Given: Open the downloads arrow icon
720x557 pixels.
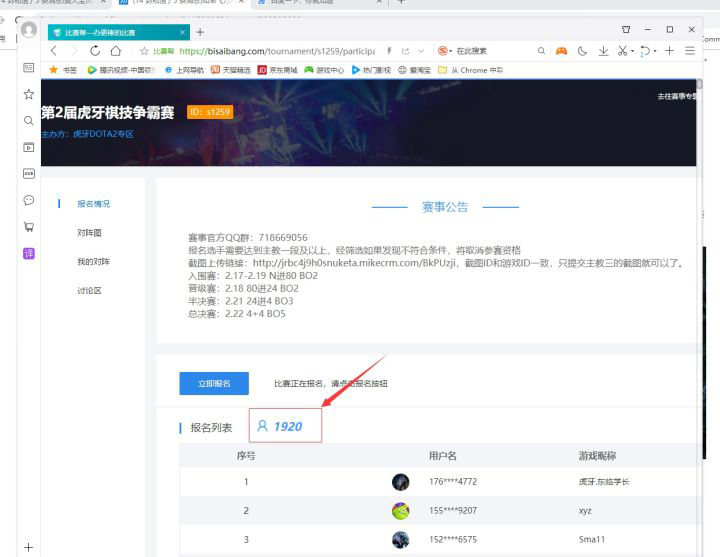Looking at the screenshot, I should 603,50.
